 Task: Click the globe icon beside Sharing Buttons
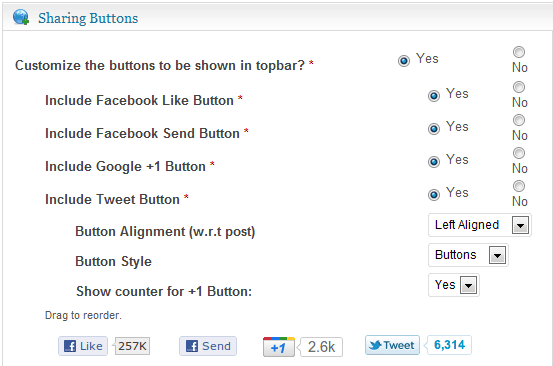[21, 17]
